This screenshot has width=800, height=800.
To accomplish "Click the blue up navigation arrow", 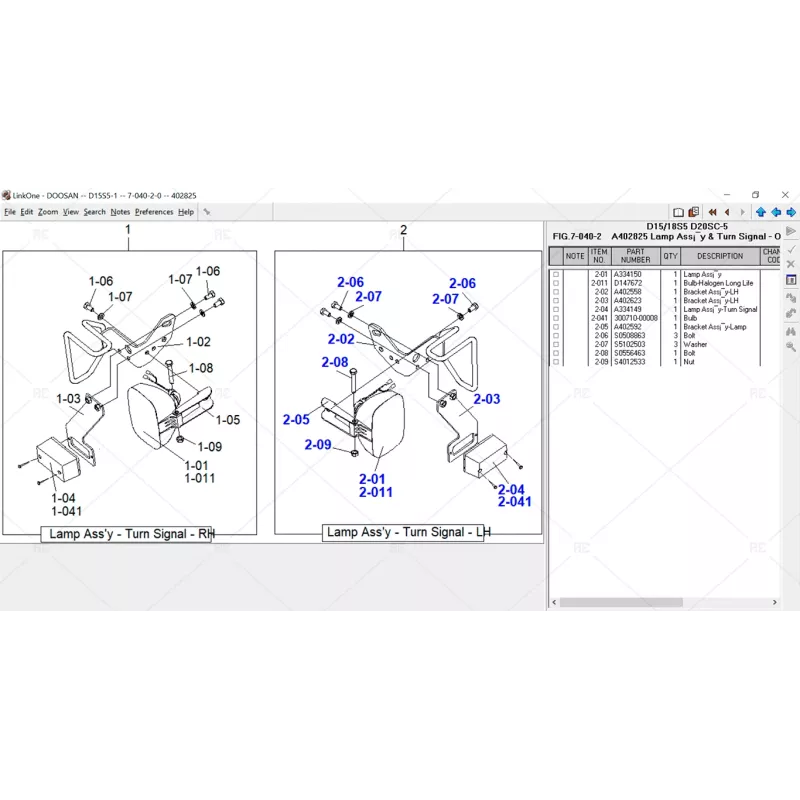I will pos(761,212).
